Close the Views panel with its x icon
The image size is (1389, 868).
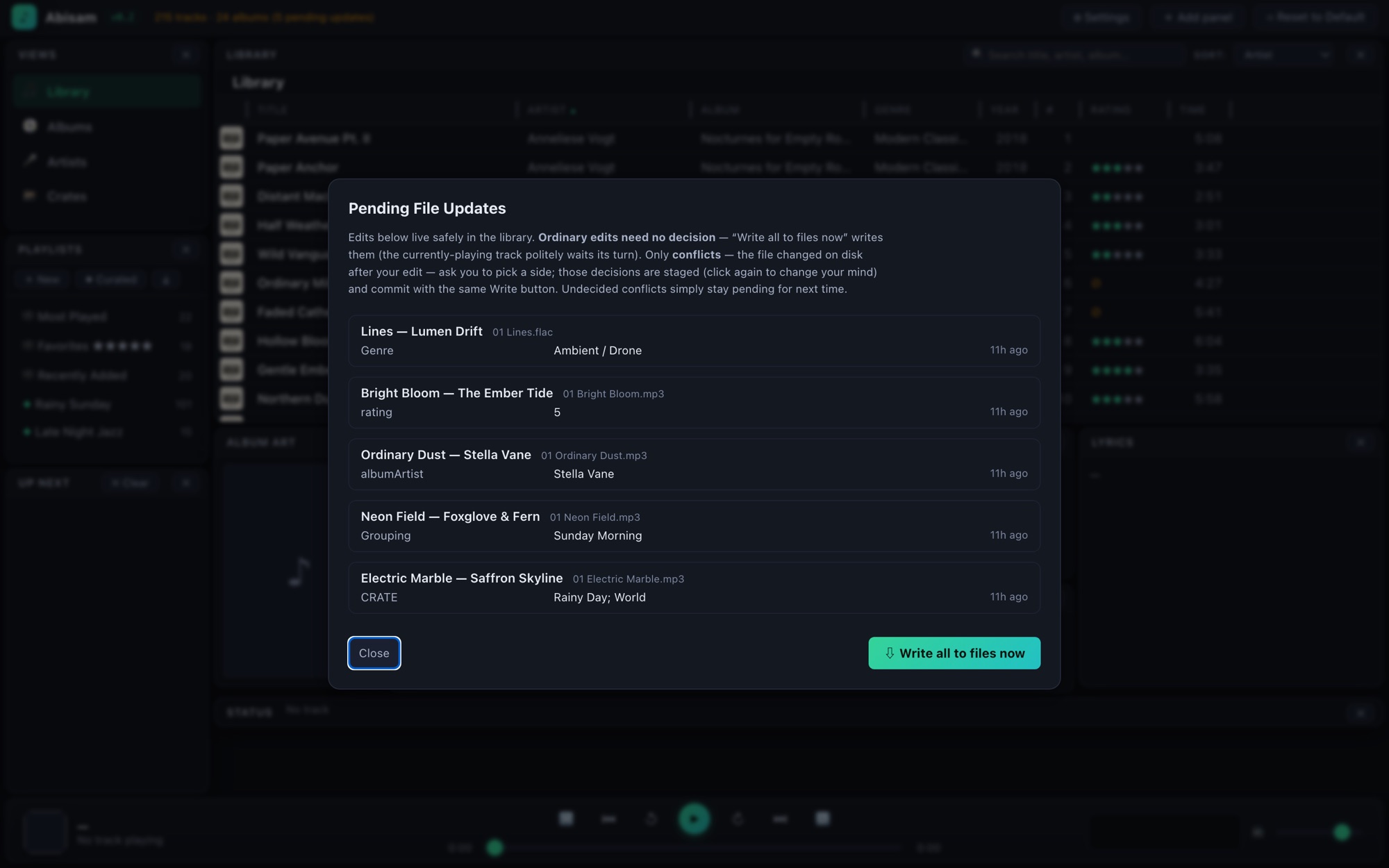185,54
